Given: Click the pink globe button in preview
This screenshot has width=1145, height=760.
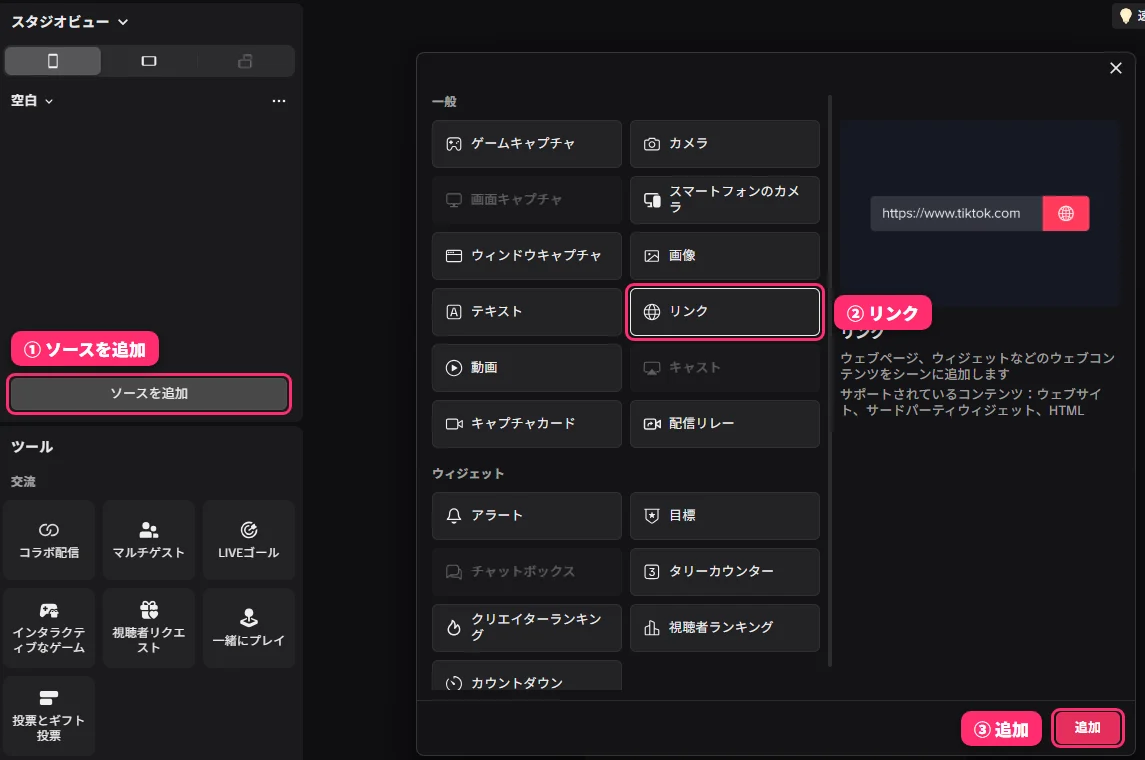Looking at the screenshot, I should (x=1065, y=213).
